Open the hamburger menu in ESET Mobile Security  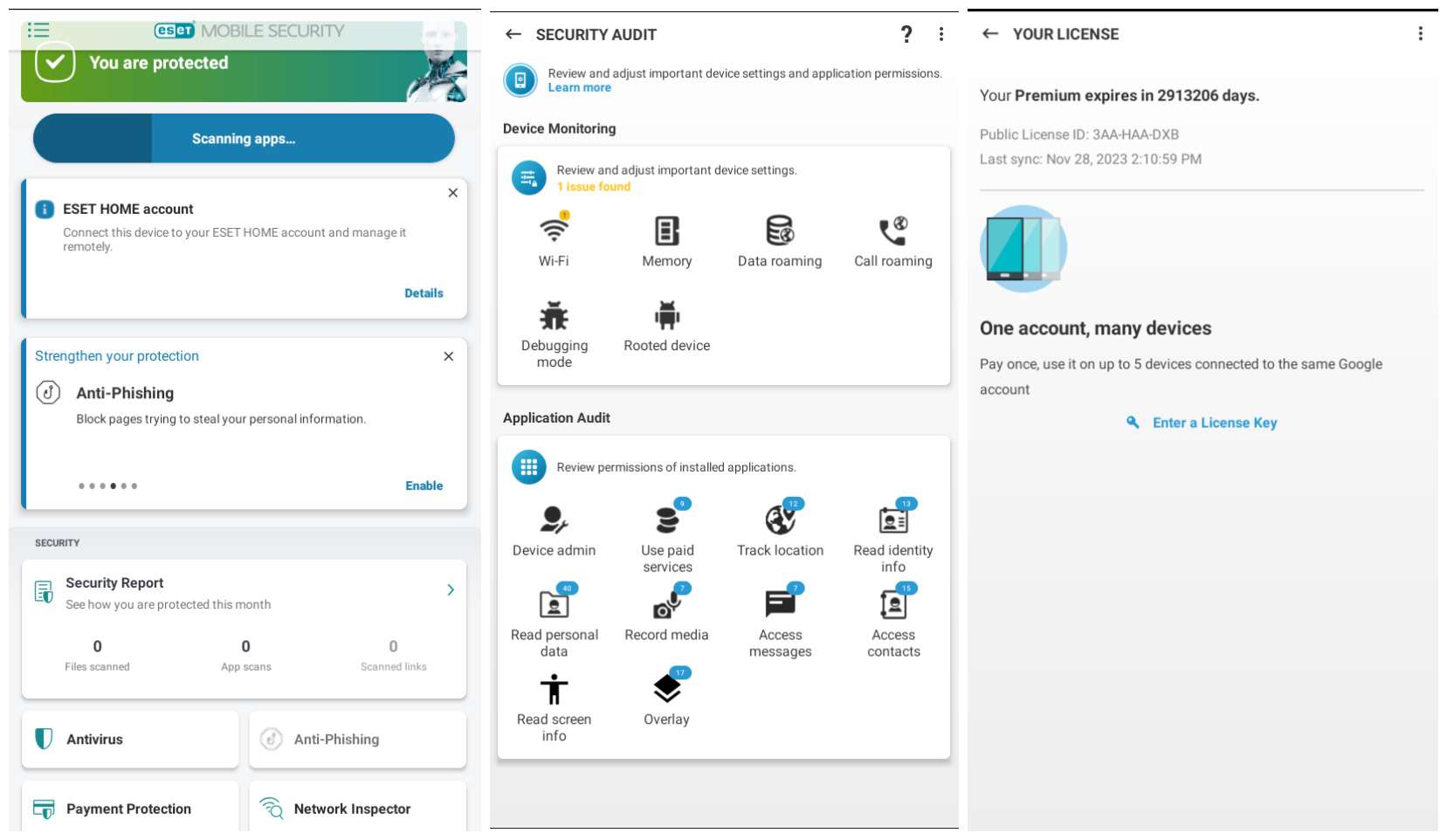(38, 31)
